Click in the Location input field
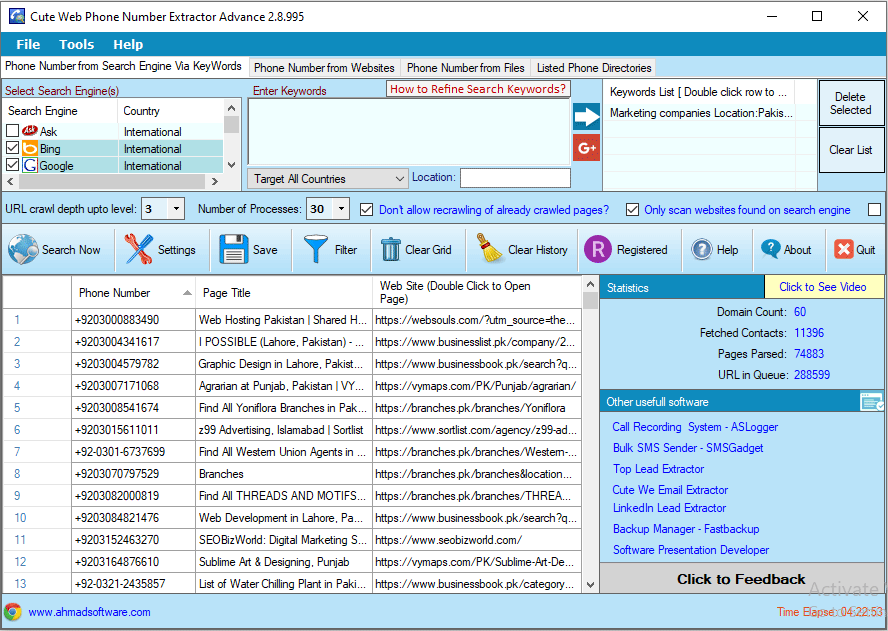This screenshot has height=631, width=888. click(515, 178)
